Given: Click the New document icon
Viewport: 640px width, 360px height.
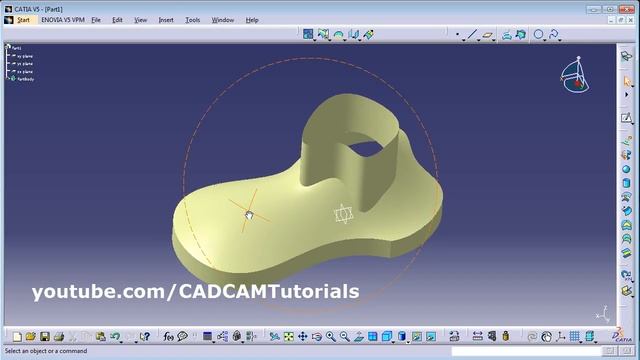Looking at the screenshot, I should 17,337.
